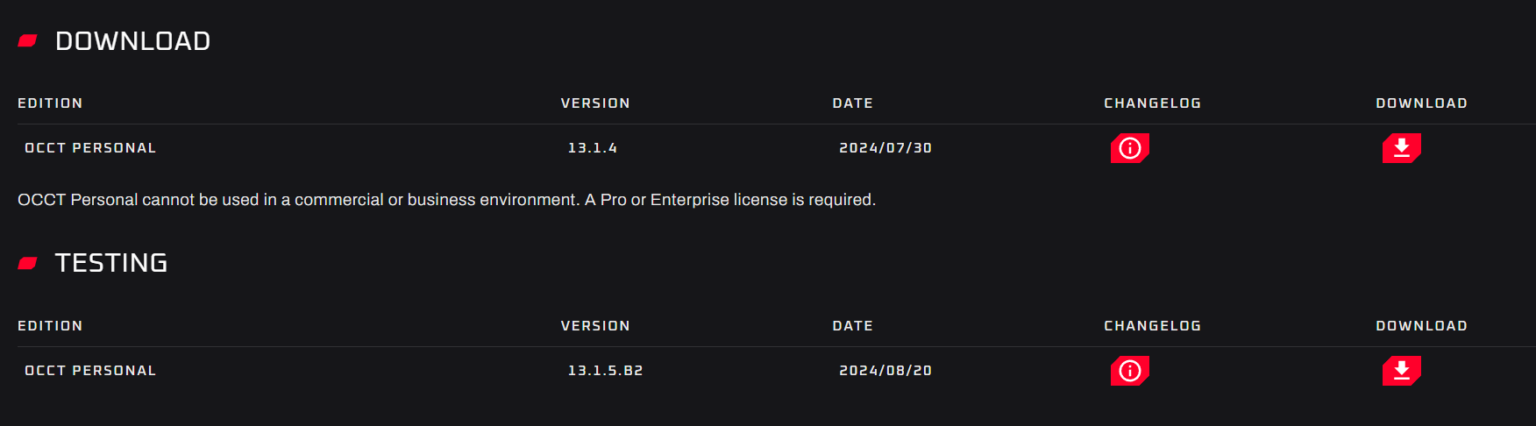Click the red marker beside DOWNLOAD heading
The width and height of the screenshot is (1536, 426).
pos(28,41)
